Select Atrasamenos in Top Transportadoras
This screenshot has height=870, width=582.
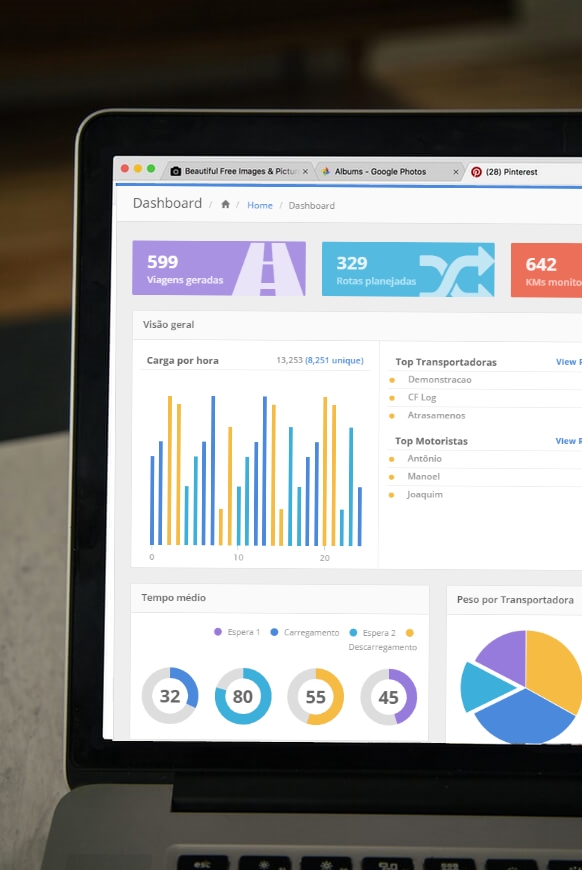[436, 415]
